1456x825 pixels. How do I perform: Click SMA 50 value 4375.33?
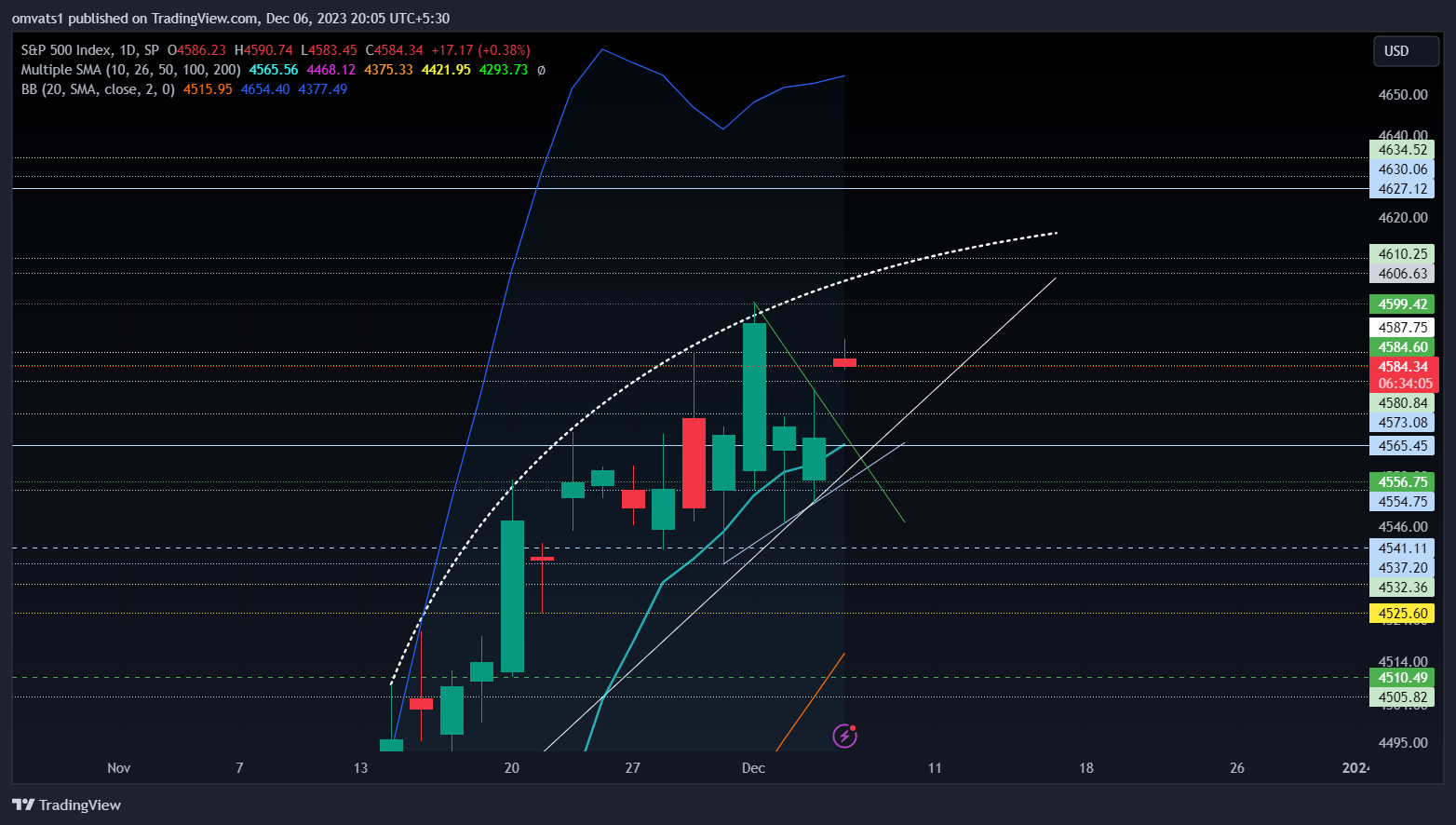(389, 70)
